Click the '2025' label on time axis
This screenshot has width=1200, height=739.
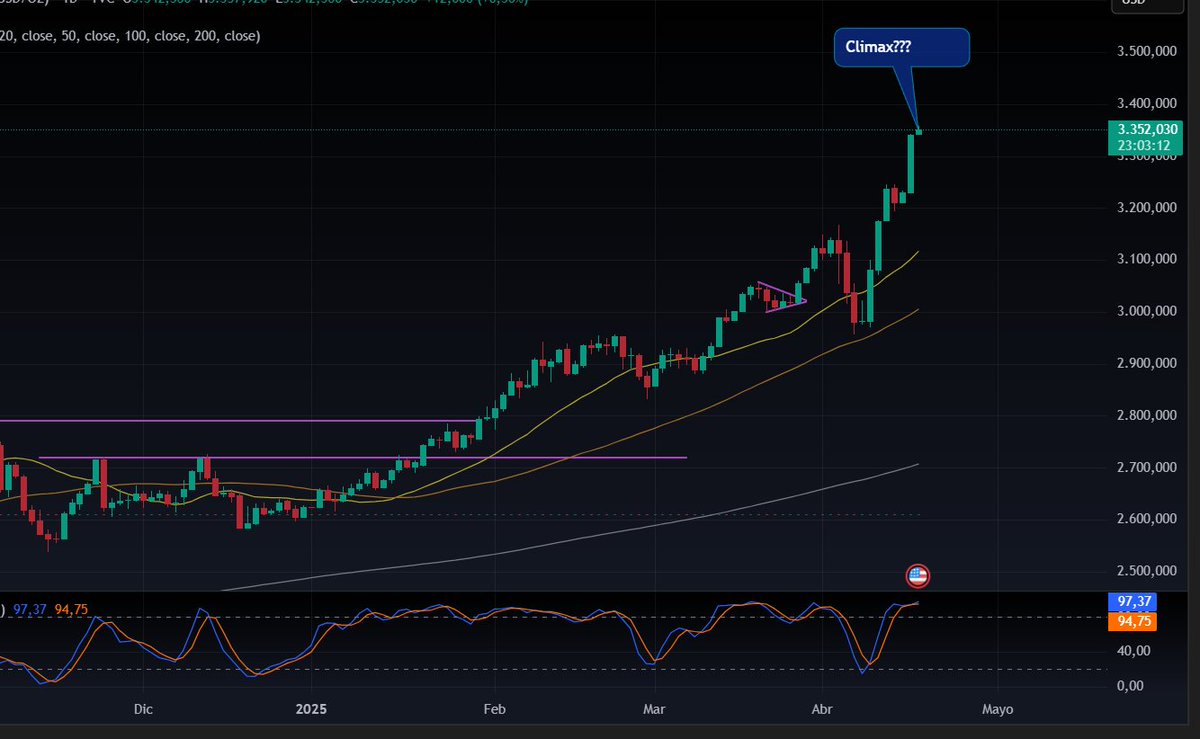click(x=312, y=709)
